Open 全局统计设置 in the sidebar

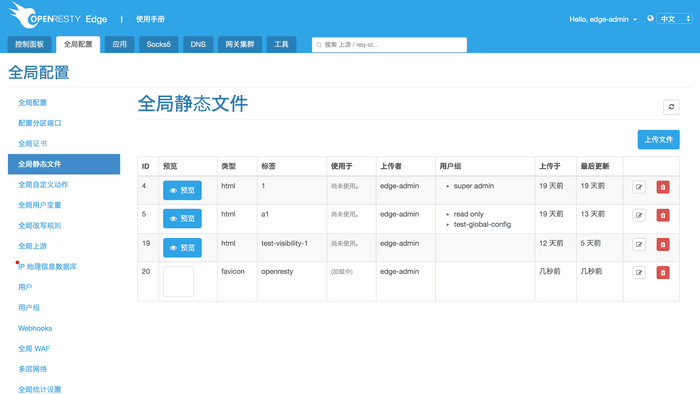(x=39, y=390)
